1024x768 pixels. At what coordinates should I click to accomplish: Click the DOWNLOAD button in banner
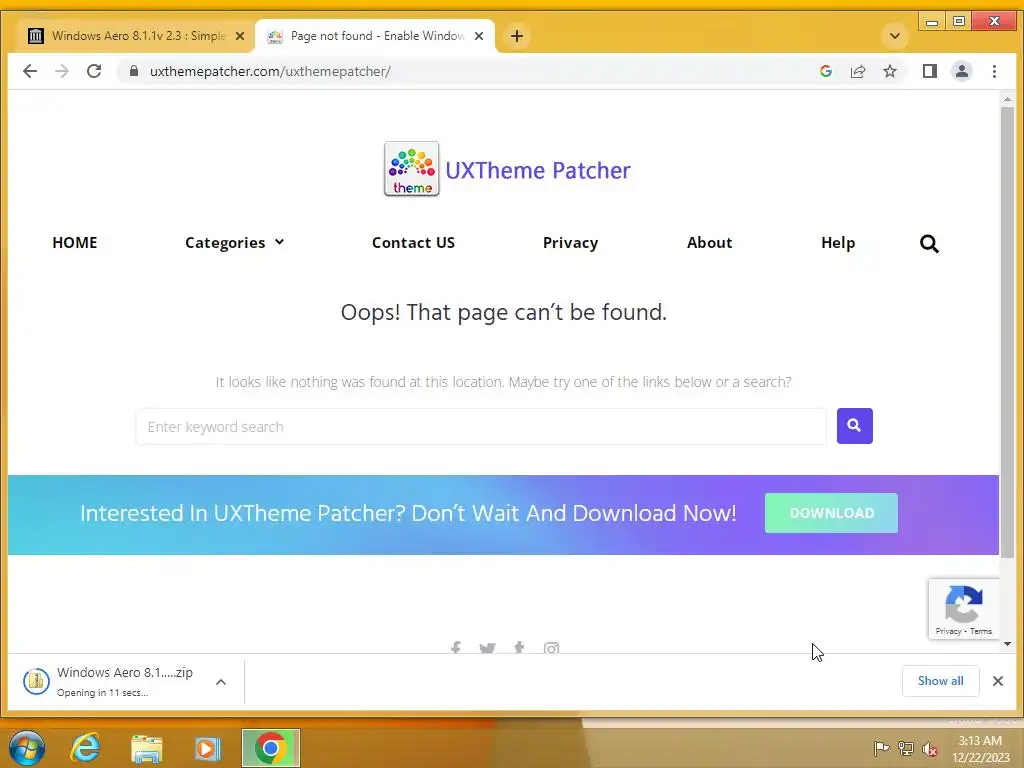[x=831, y=513]
